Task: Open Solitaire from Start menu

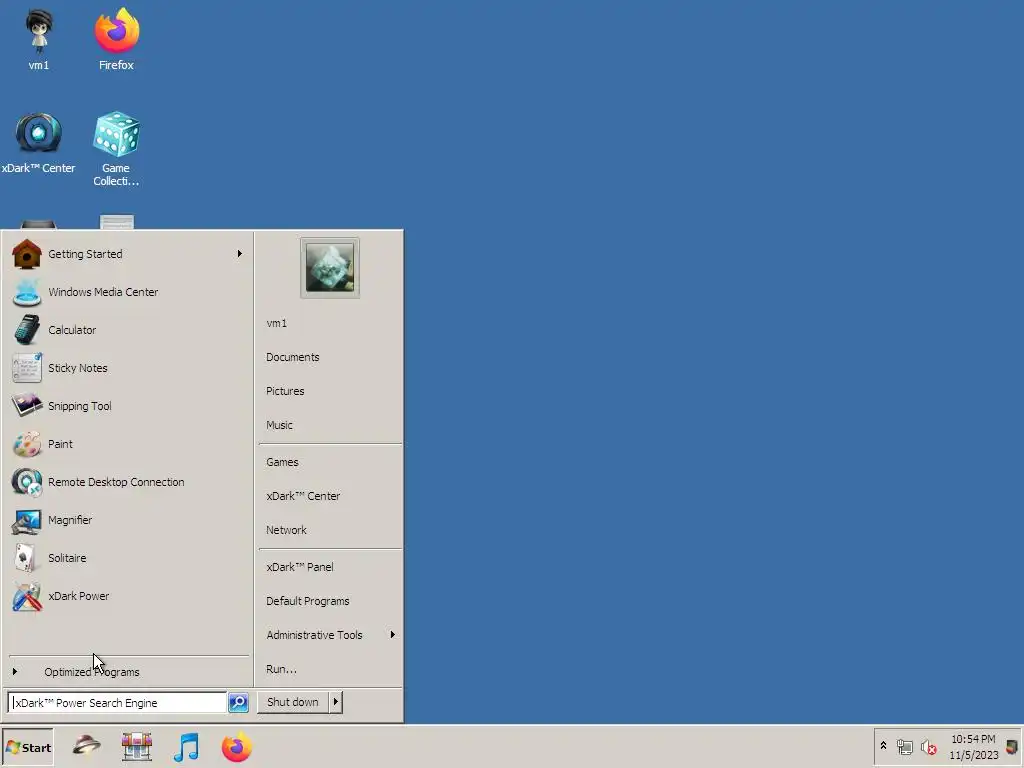Action: [127, 558]
